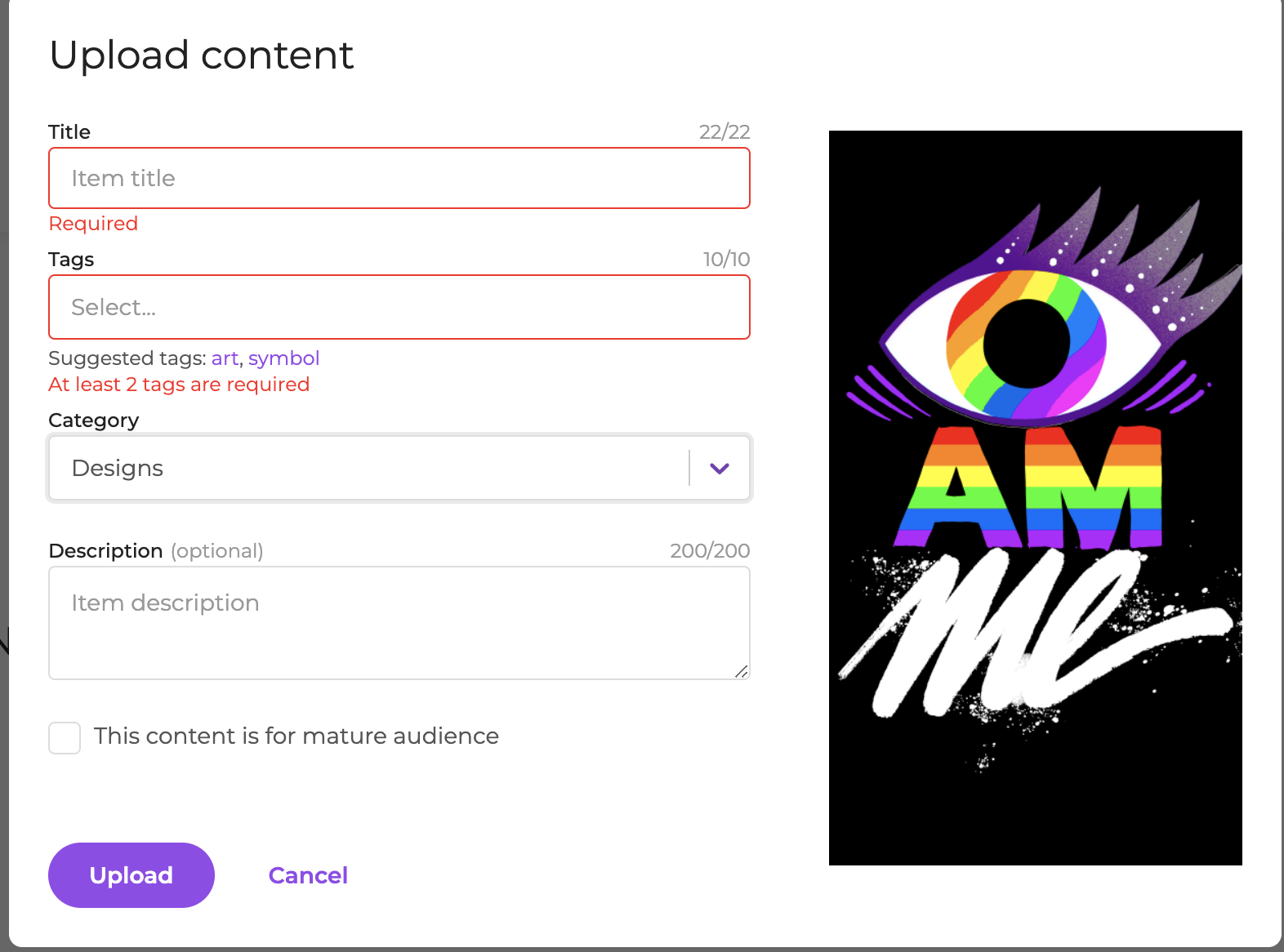Screen dimensions: 1284x952
Task: Click the Category field label
Action: 94,420
